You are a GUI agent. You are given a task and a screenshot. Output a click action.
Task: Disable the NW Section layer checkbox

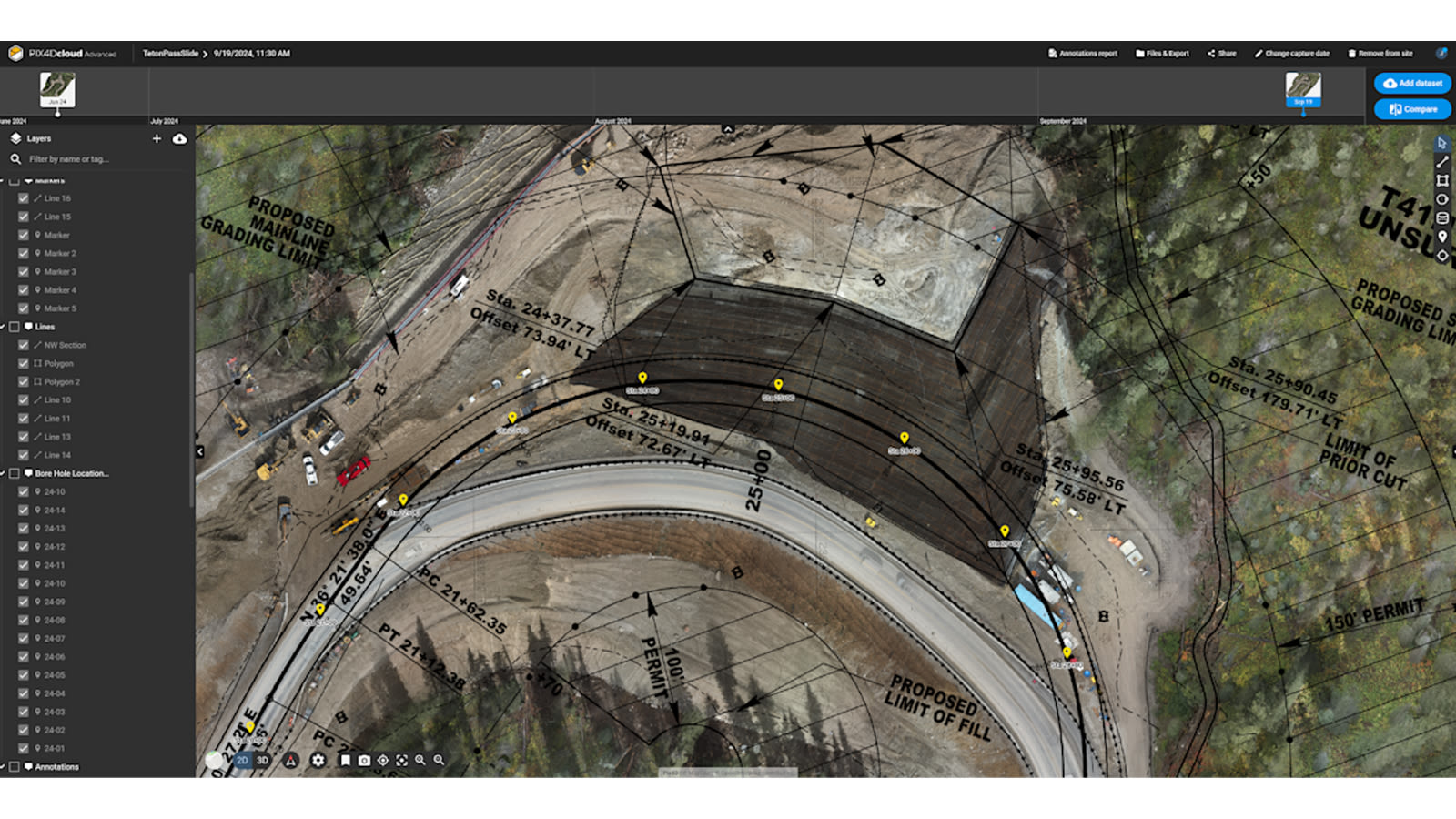pyautogui.click(x=23, y=345)
